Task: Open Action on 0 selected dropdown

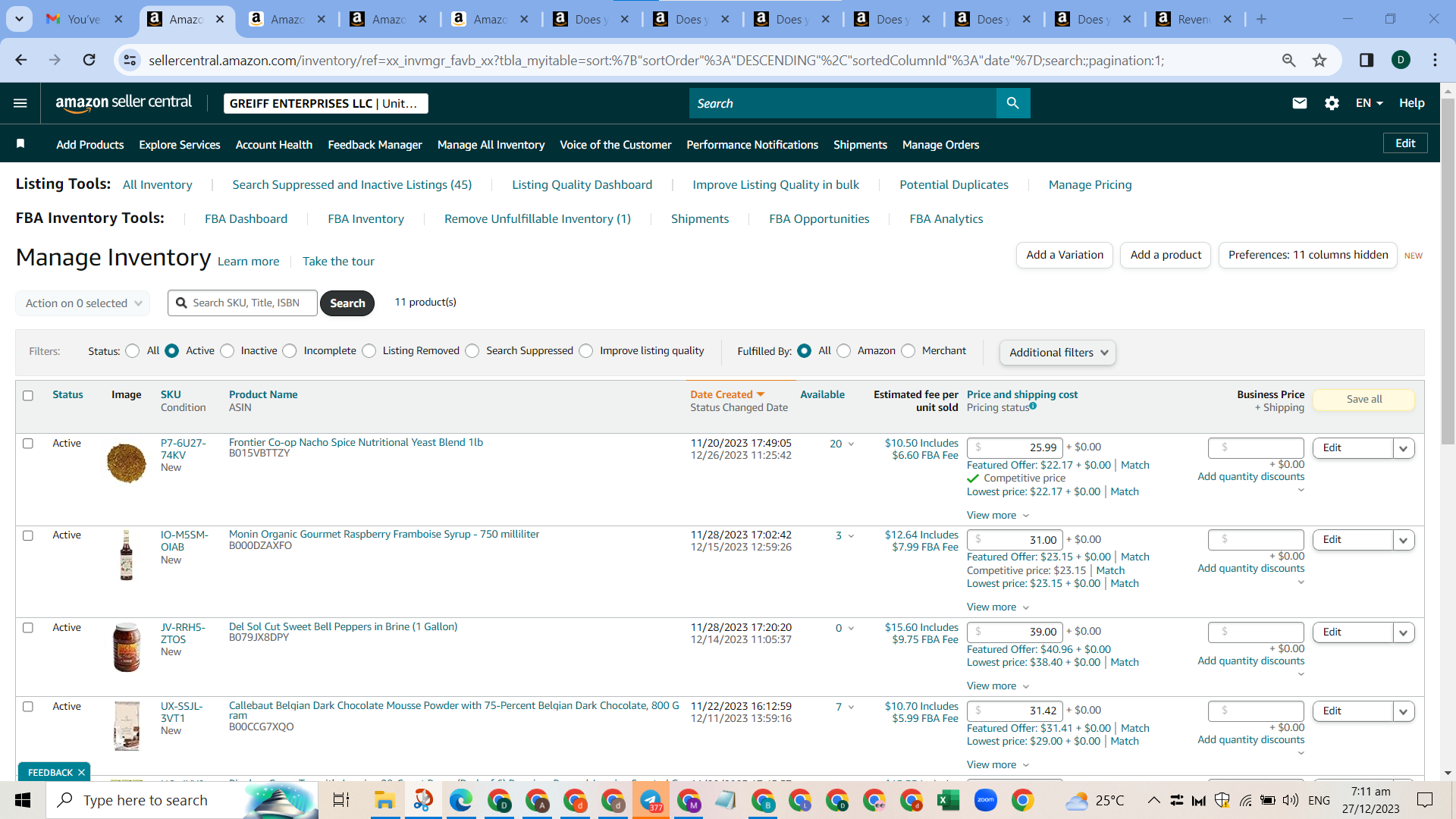Action: pyautogui.click(x=83, y=303)
